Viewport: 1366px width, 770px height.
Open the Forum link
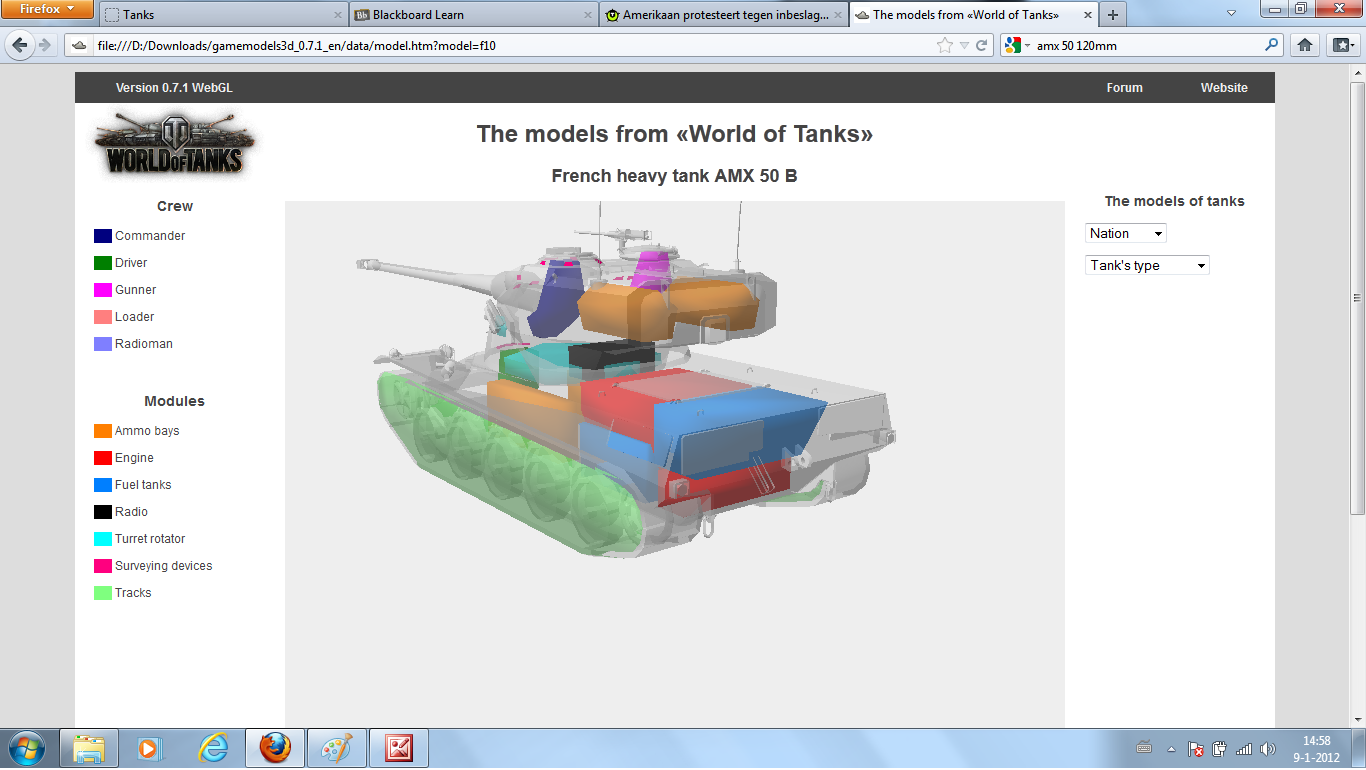coord(1124,88)
